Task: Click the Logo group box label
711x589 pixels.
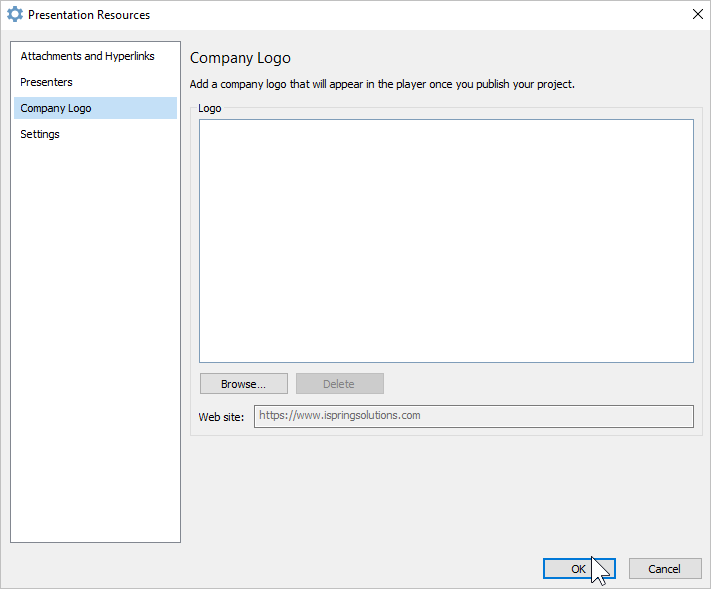Action: point(209,108)
